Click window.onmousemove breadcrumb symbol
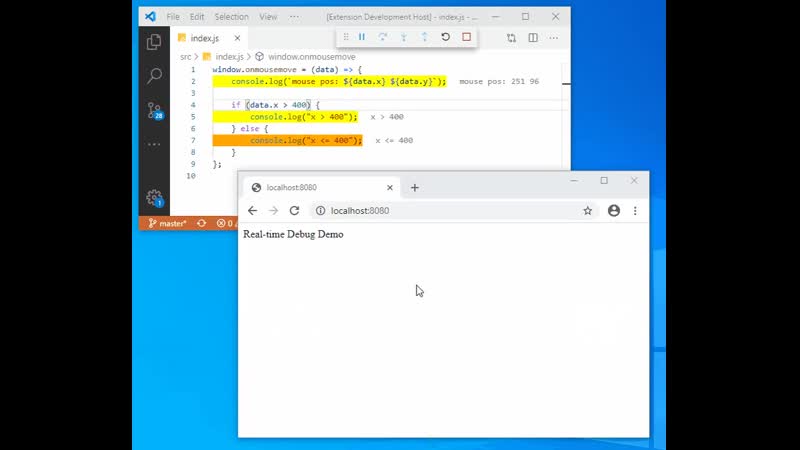The height and width of the screenshot is (450, 800). point(312,57)
